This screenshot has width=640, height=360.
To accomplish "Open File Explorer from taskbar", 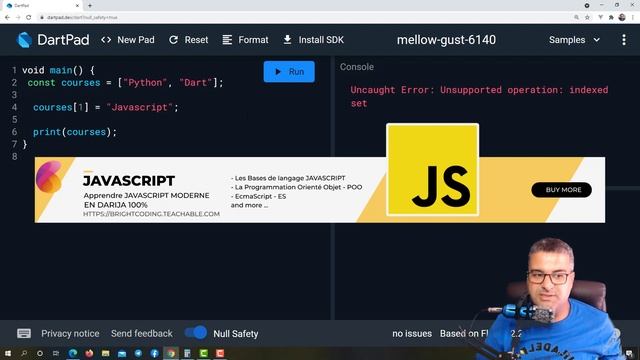I will 106,353.
